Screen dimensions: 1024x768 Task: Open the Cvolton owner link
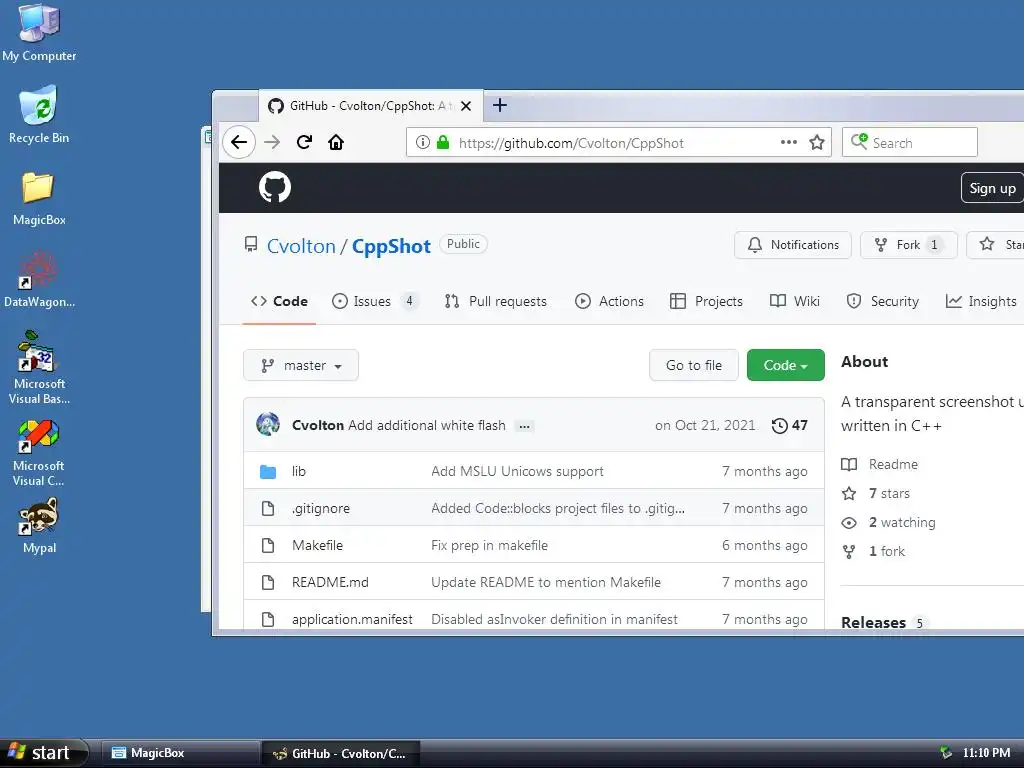tap(301, 246)
